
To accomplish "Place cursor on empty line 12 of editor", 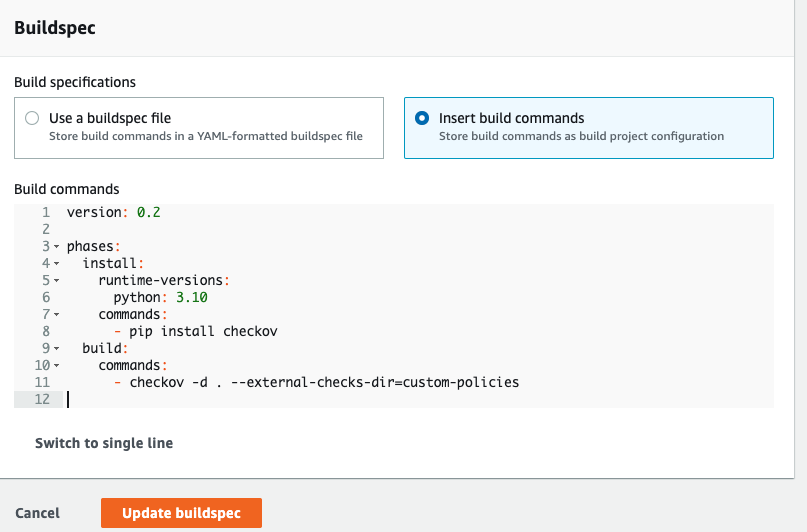I will [300, 400].
